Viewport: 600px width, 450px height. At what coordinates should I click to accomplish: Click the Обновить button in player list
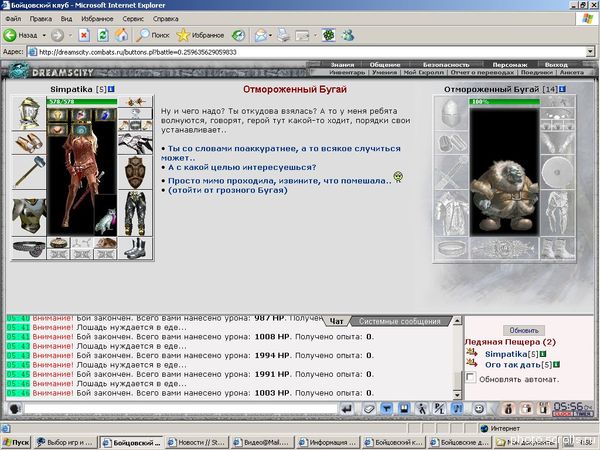pyautogui.click(x=524, y=330)
